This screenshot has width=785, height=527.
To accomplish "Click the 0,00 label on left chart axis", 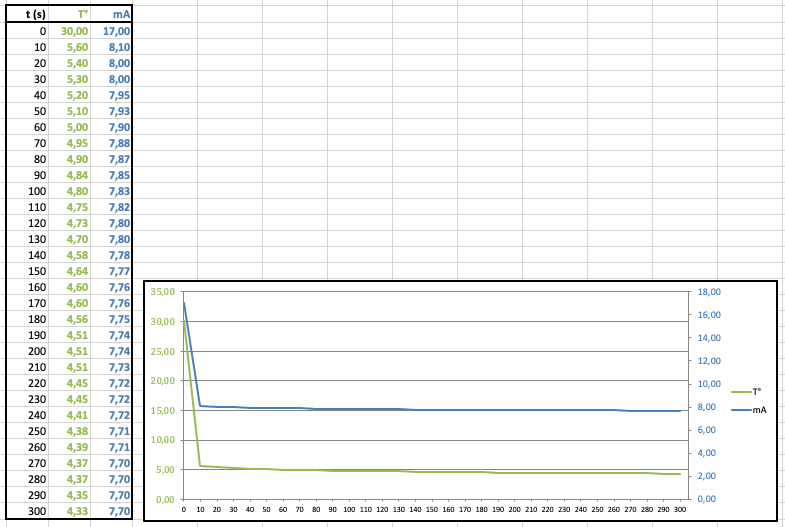I will 166,499.
